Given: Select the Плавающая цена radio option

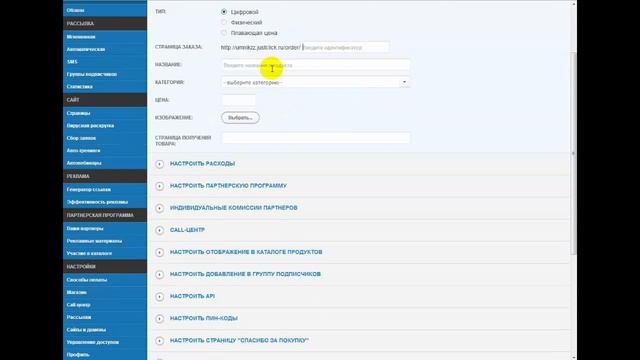Looking at the screenshot, I should click(224, 33).
